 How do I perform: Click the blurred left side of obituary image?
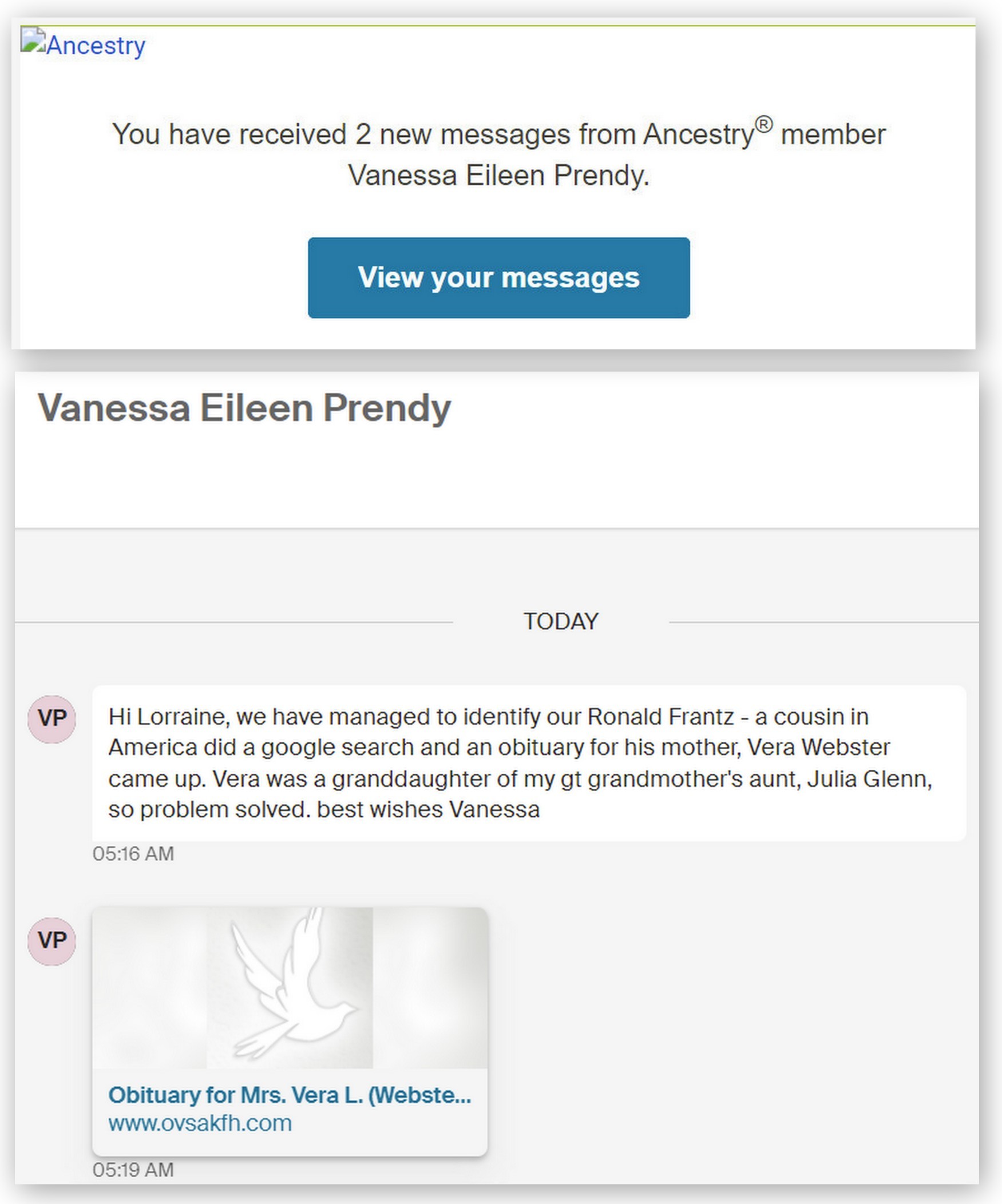pyautogui.click(x=149, y=987)
